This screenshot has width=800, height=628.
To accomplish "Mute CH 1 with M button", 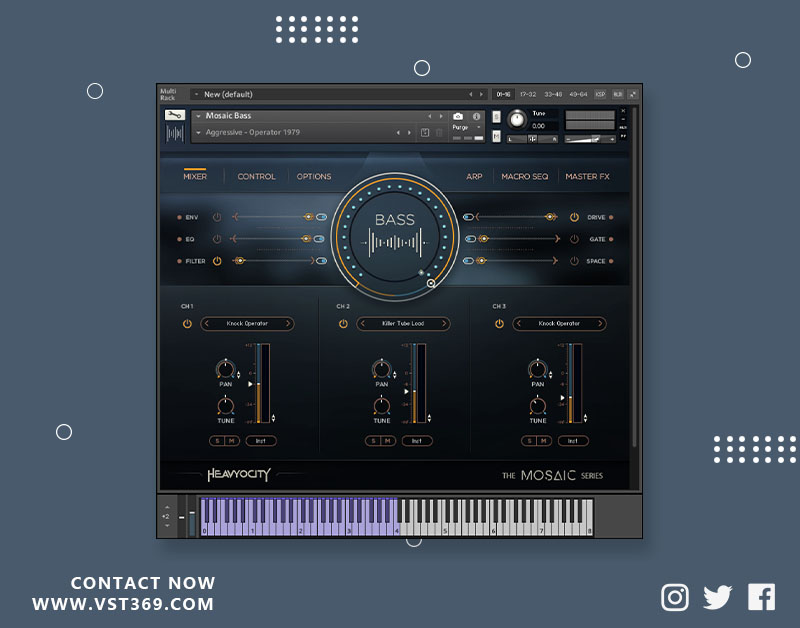I will click(x=232, y=441).
